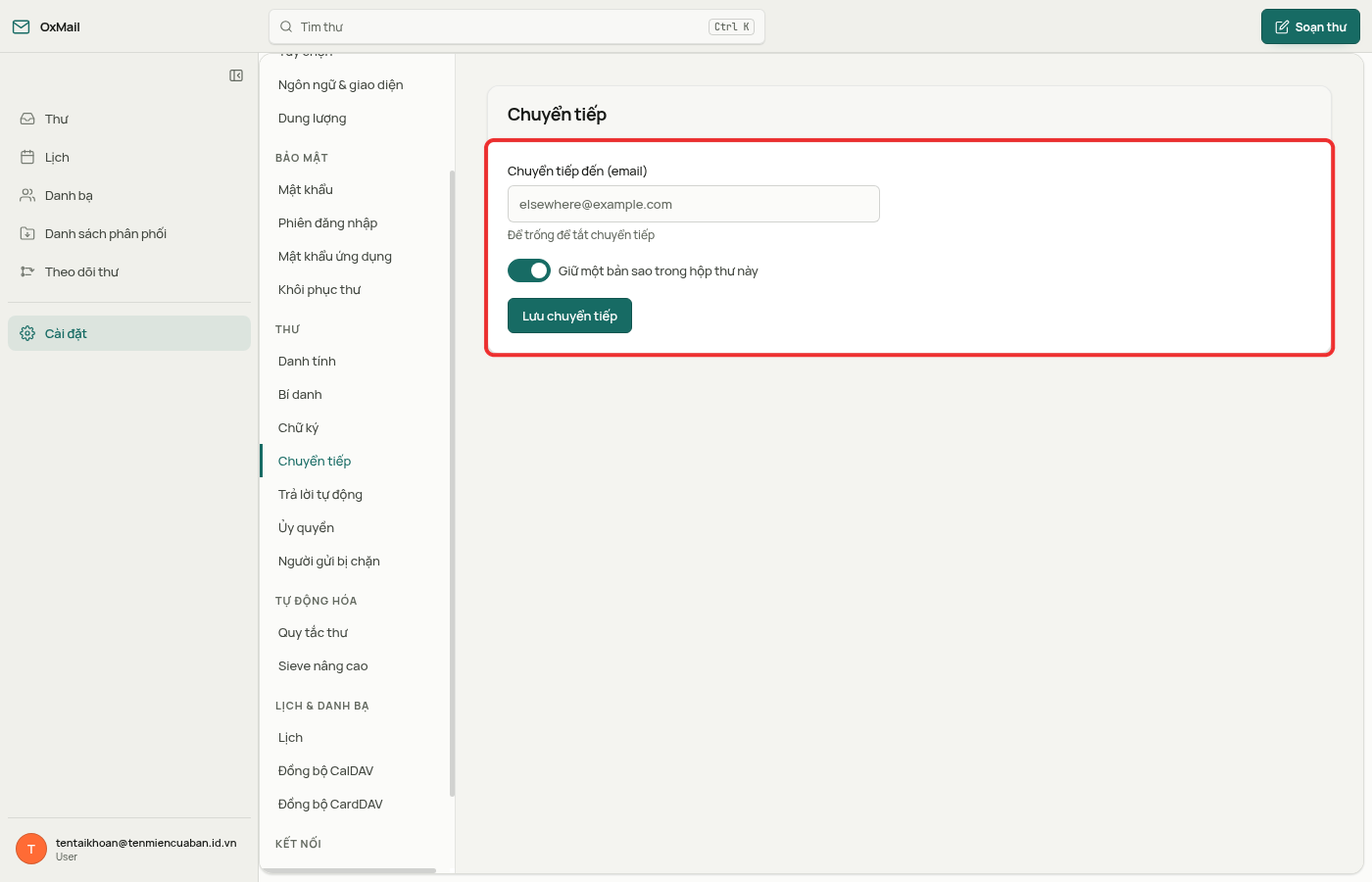Image resolution: width=1372 pixels, height=882 pixels.
Task: Click the search magnifier icon
Action: click(286, 26)
